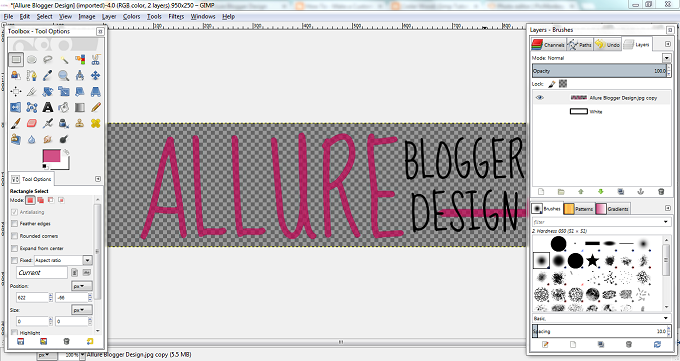Select the Paths tool in toolbox
The image size is (680, 361).
(x=32, y=75)
